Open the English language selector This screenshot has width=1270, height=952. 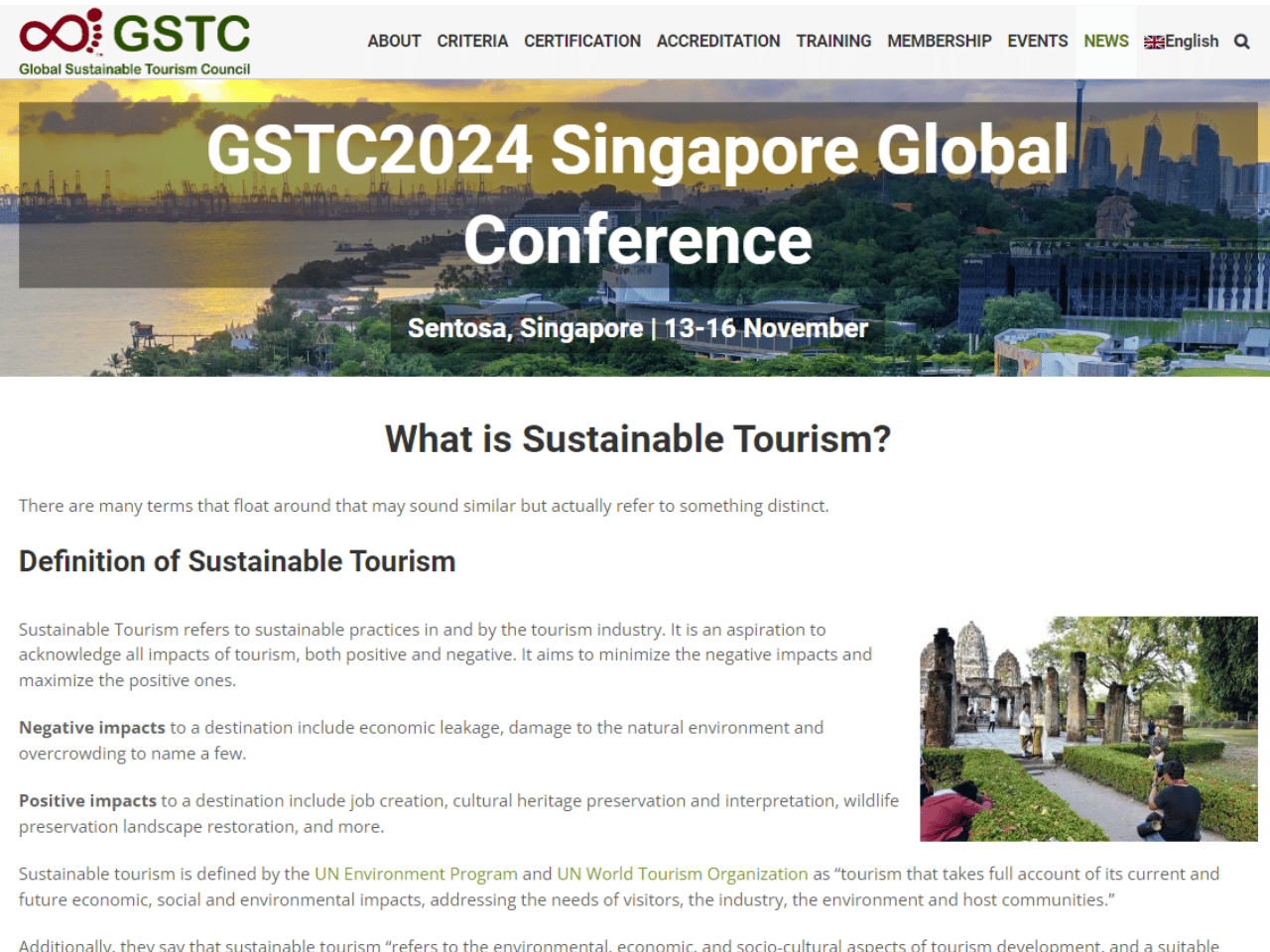click(1181, 42)
